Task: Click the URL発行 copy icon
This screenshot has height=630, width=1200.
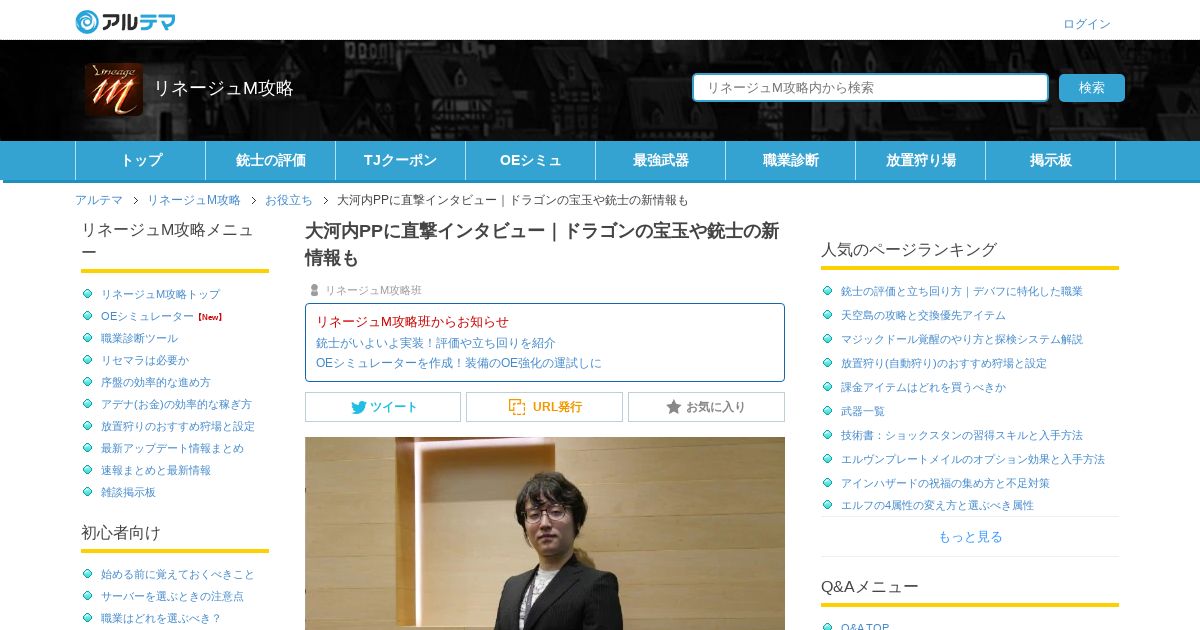Action: [x=517, y=407]
